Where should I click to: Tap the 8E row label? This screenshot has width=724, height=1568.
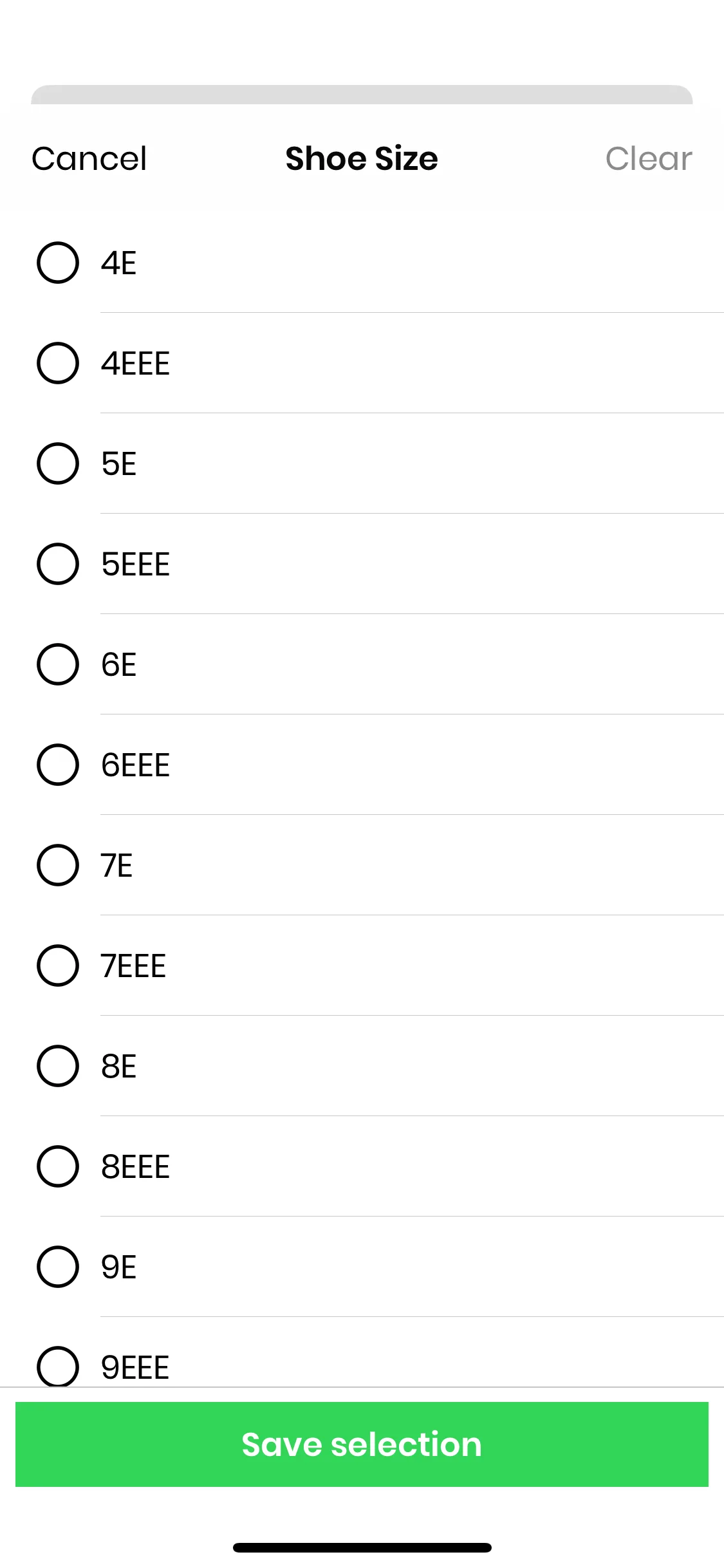point(118,1067)
